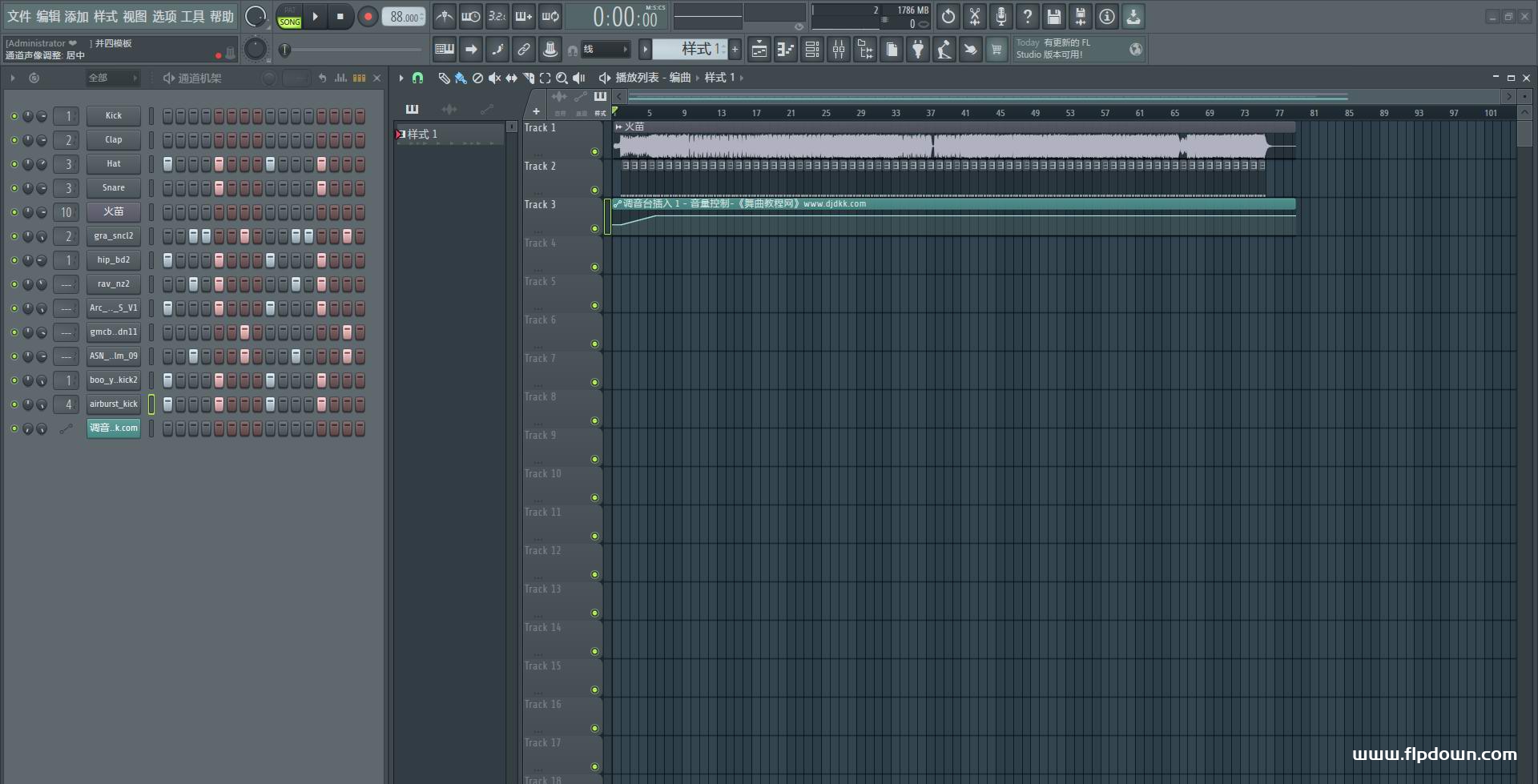Open the 工具 menu
The height and width of the screenshot is (784, 1538).
[x=192, y=17]
